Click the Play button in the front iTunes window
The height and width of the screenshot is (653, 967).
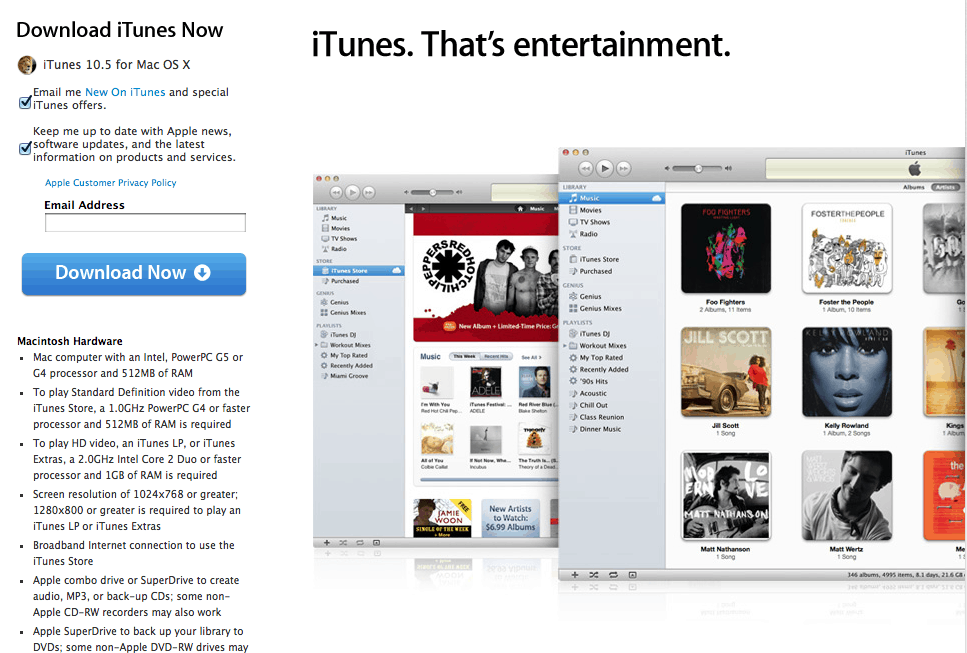(x=605, y=168)
